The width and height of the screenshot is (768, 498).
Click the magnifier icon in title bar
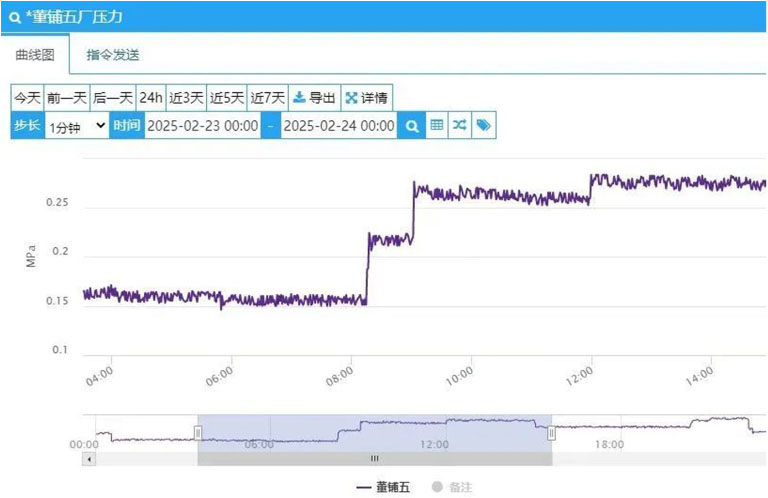click(x=15, y=18)
